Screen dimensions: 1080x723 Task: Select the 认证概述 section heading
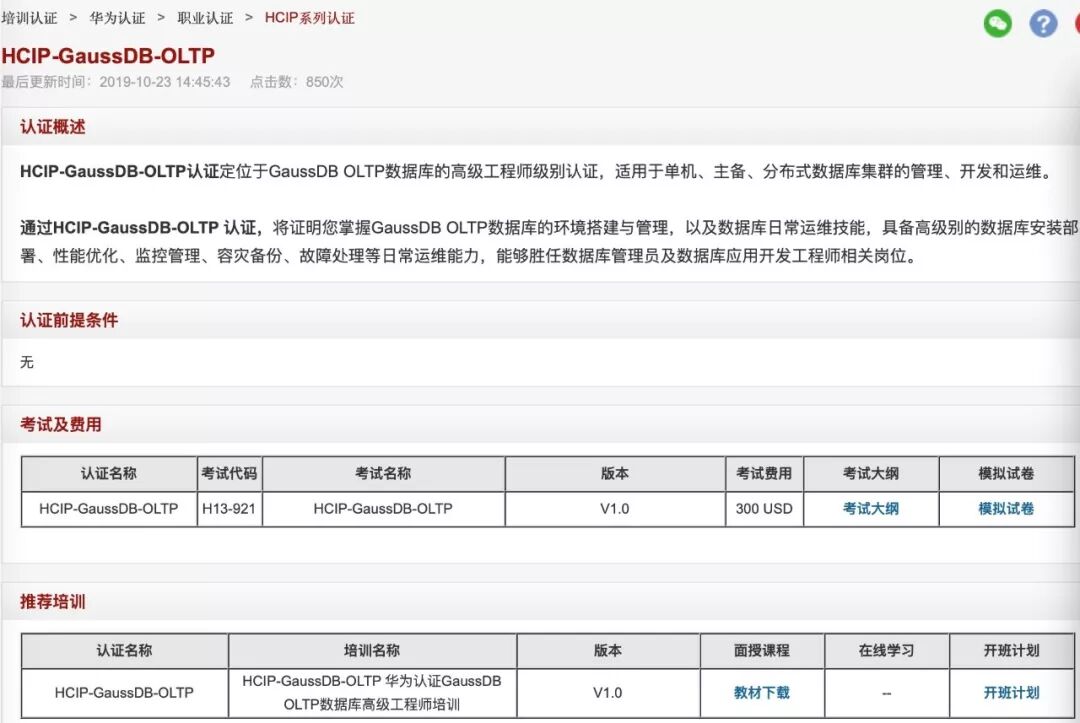coord(53,127)
